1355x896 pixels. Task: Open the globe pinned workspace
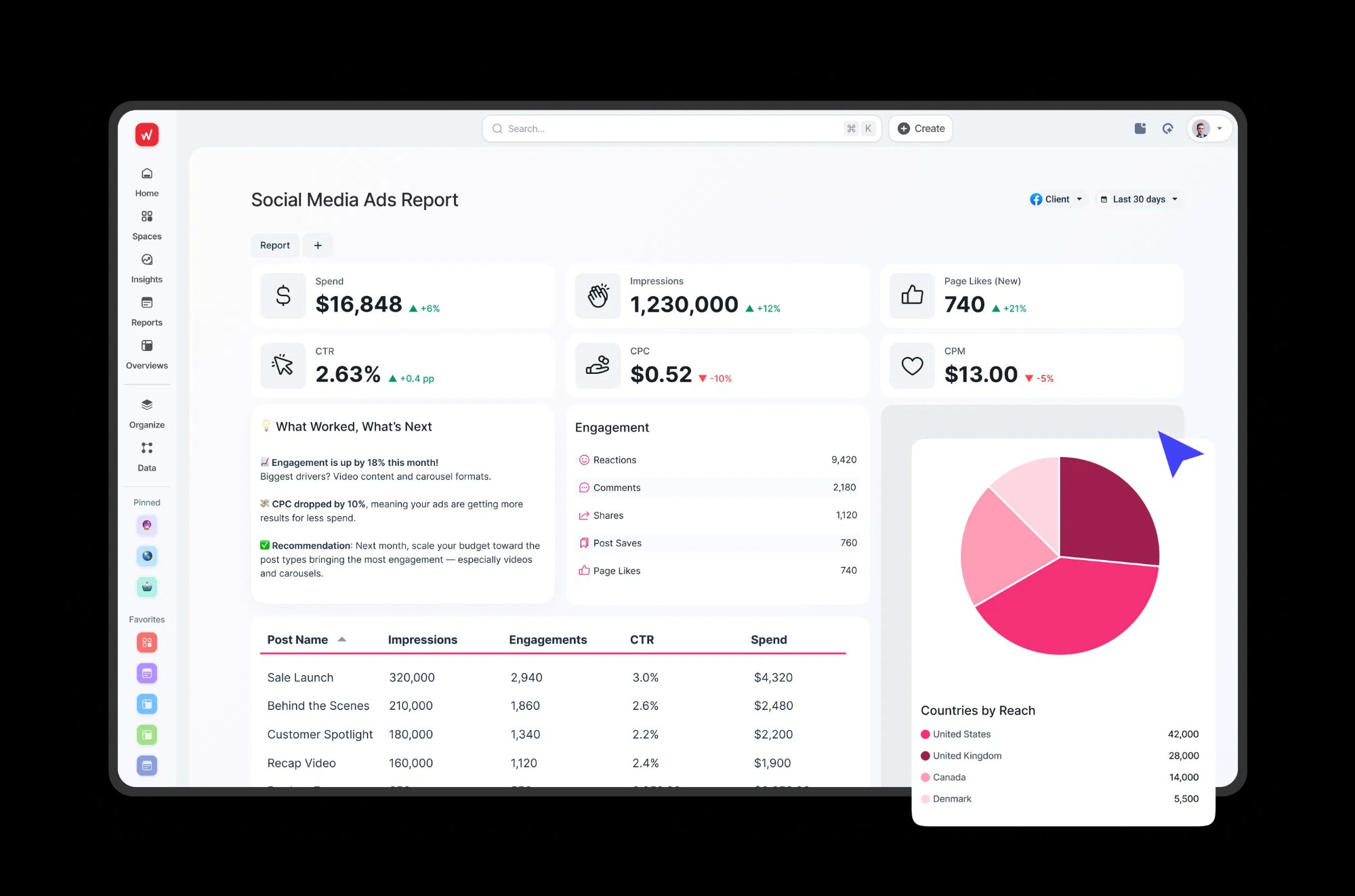pyautogui.click(x=146, y=556)
